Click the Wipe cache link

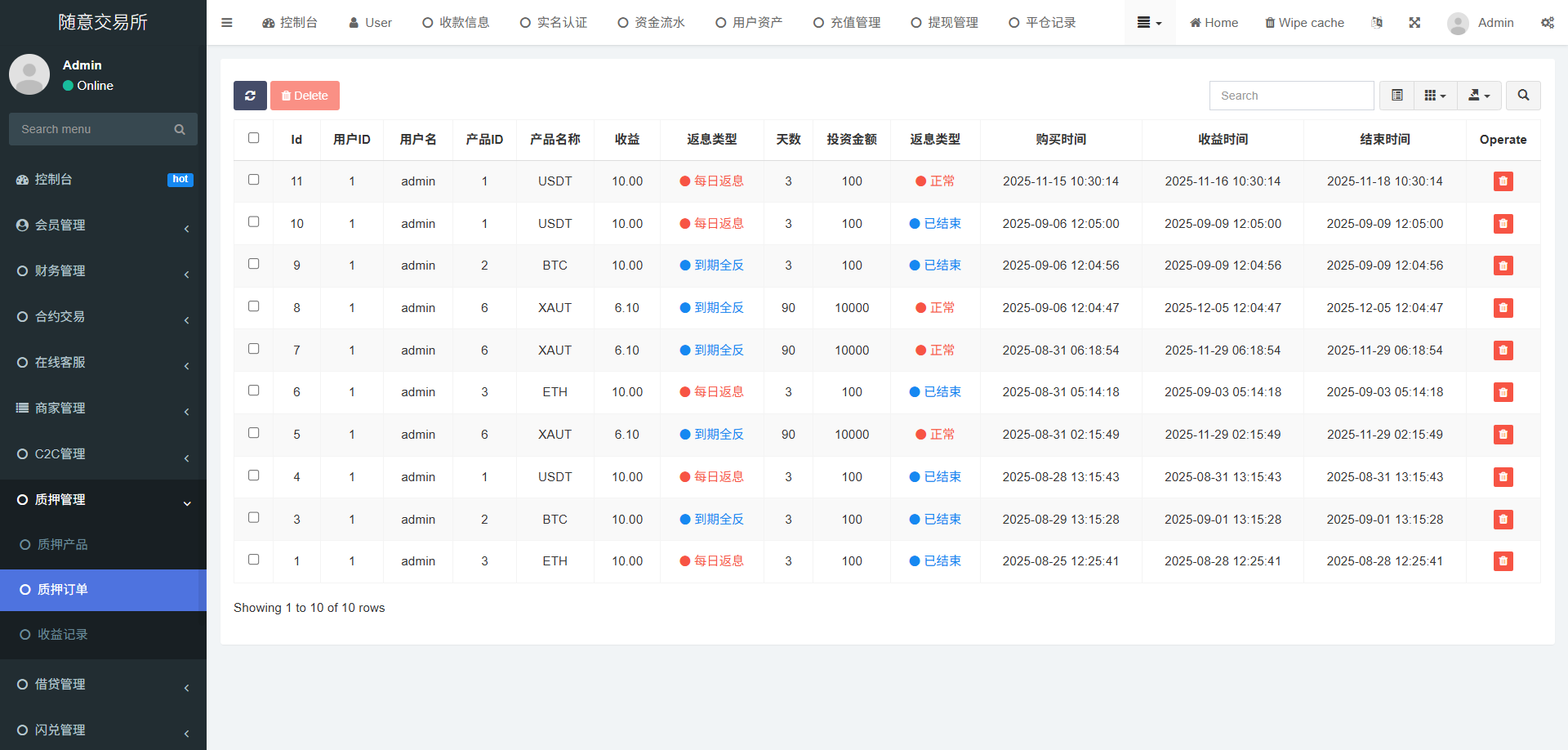[1304, 23]
